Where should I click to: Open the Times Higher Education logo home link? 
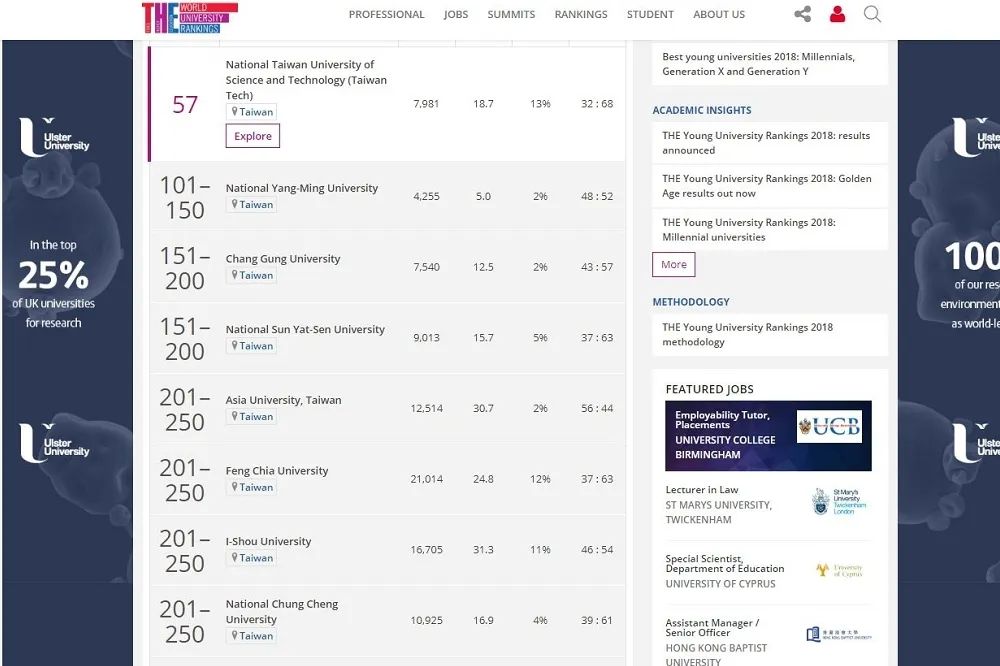pyautogui.click(x=189, y=17)
